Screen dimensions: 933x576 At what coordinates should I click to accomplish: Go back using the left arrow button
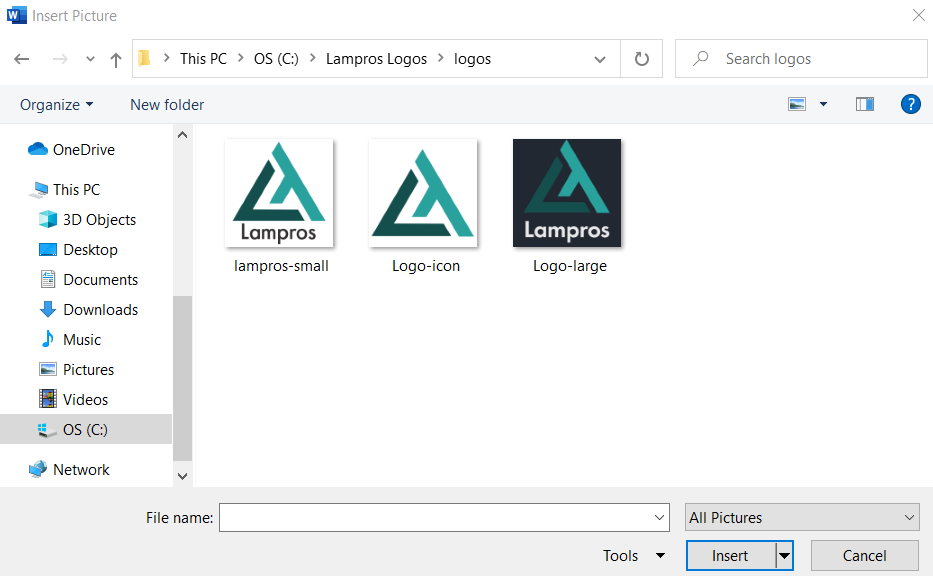(x=22, y=59)
